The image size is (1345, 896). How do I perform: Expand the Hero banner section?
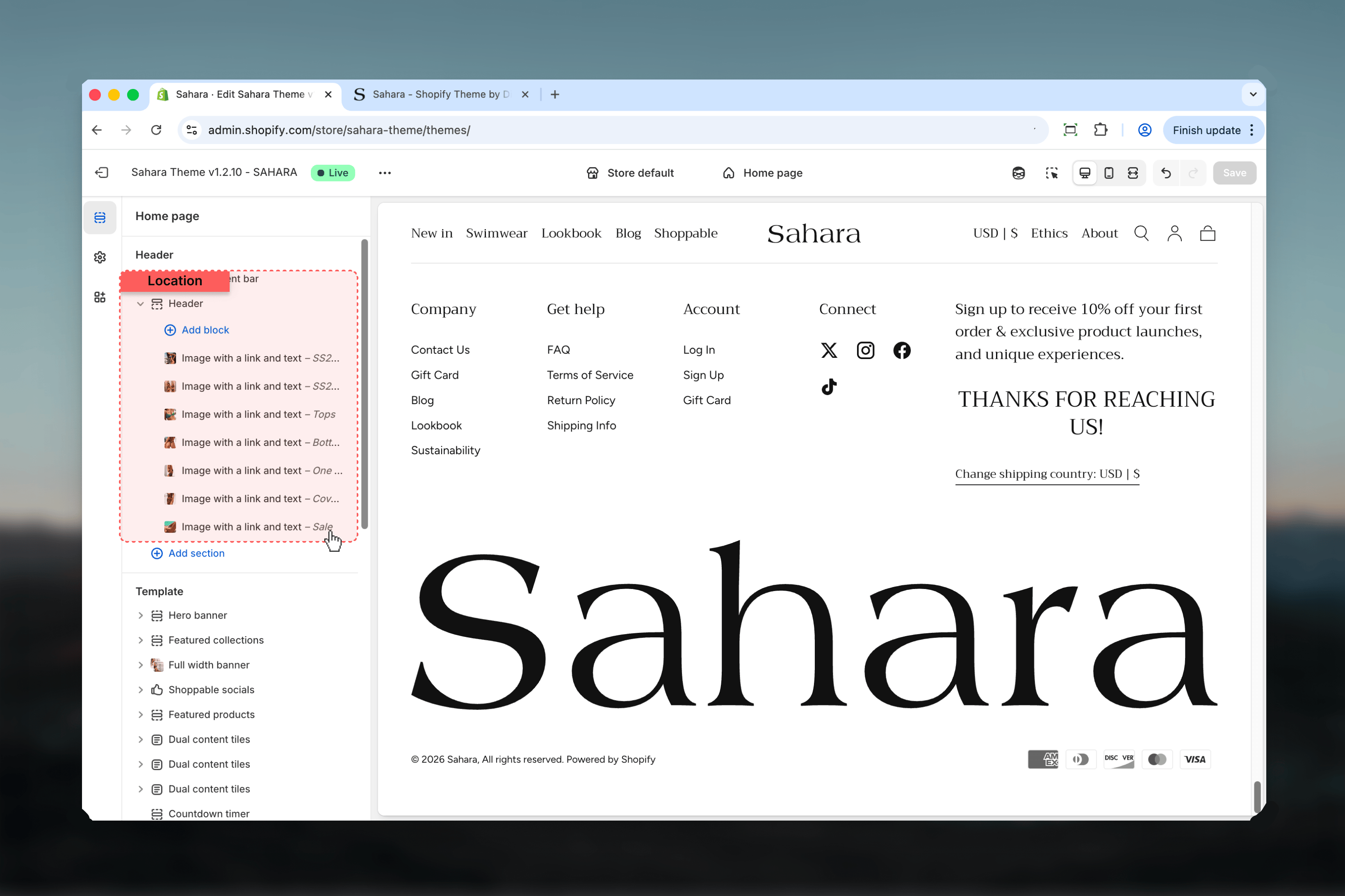coord(141,615)
